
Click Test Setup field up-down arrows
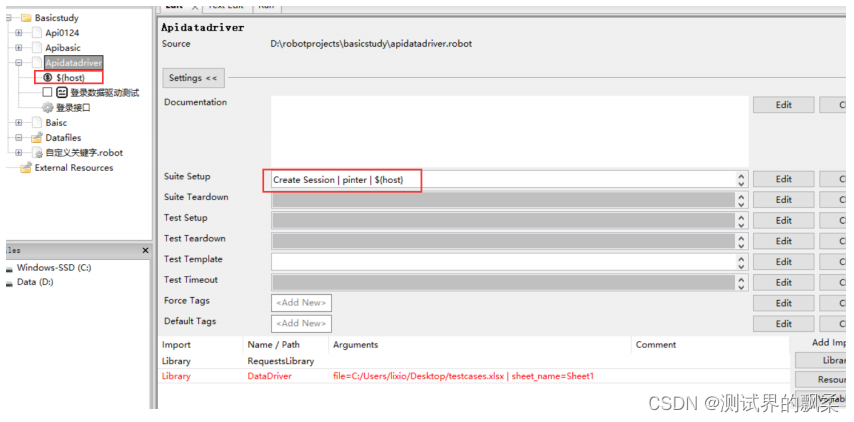pos(741,221)
